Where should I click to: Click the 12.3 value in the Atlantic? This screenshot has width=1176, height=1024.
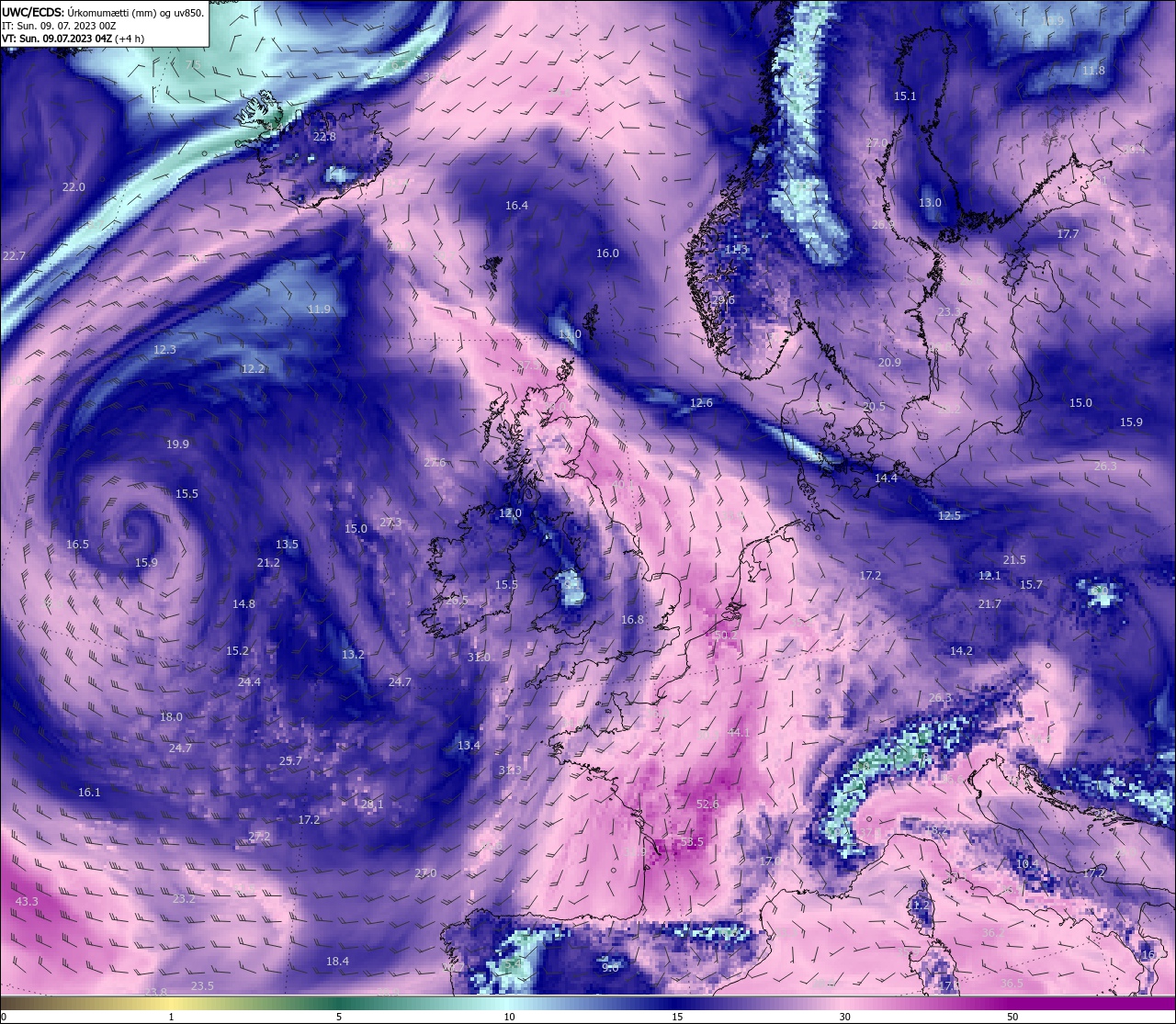164,349
